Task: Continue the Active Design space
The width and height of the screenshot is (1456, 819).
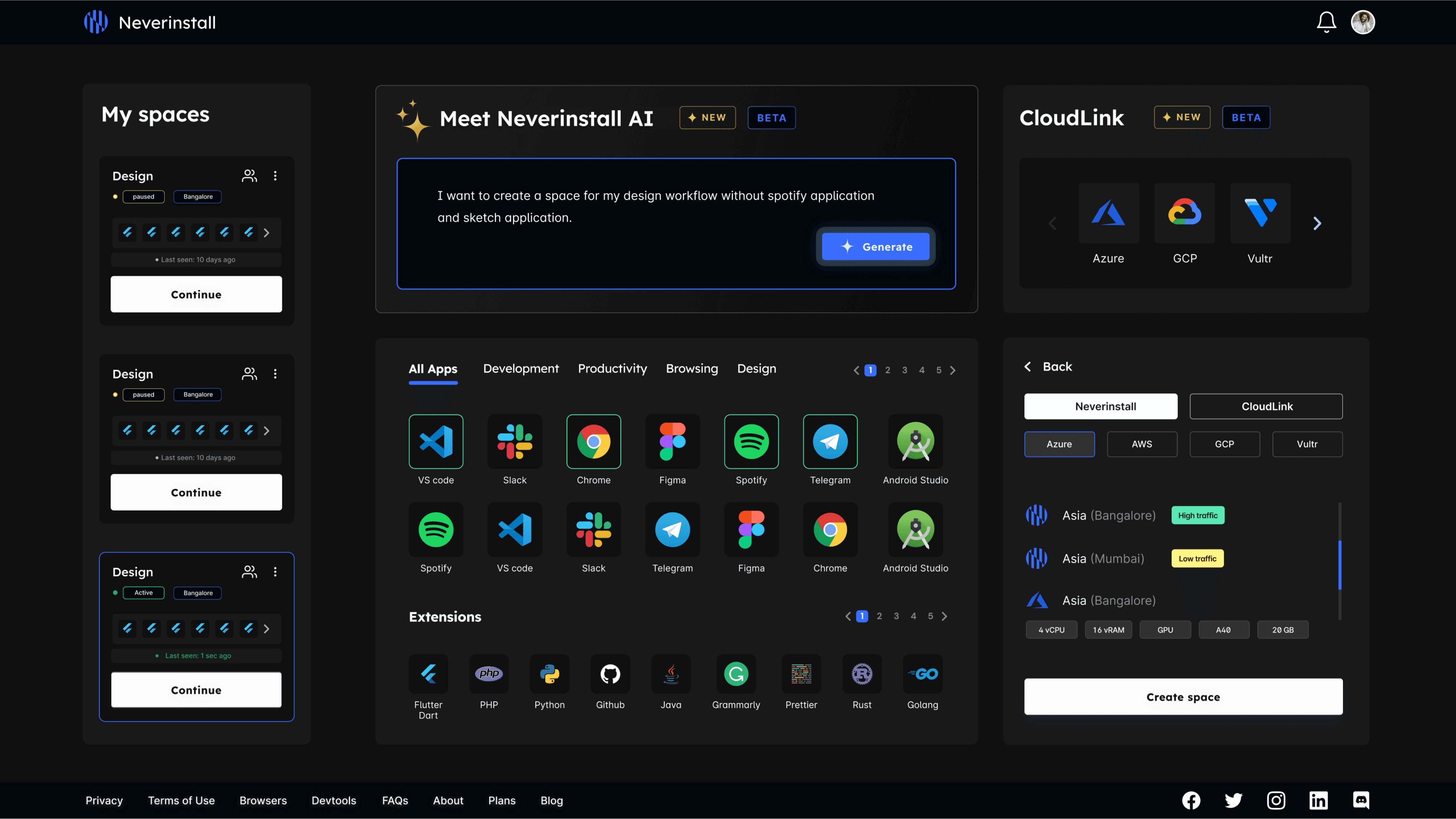Action: tap(196, 690)
